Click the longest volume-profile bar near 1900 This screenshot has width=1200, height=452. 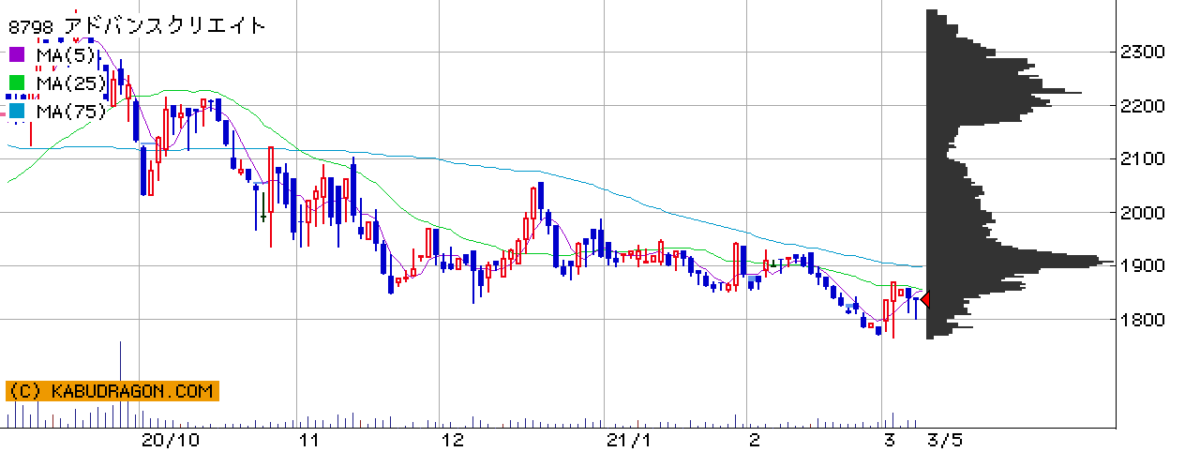click(x=1019, y=262)
